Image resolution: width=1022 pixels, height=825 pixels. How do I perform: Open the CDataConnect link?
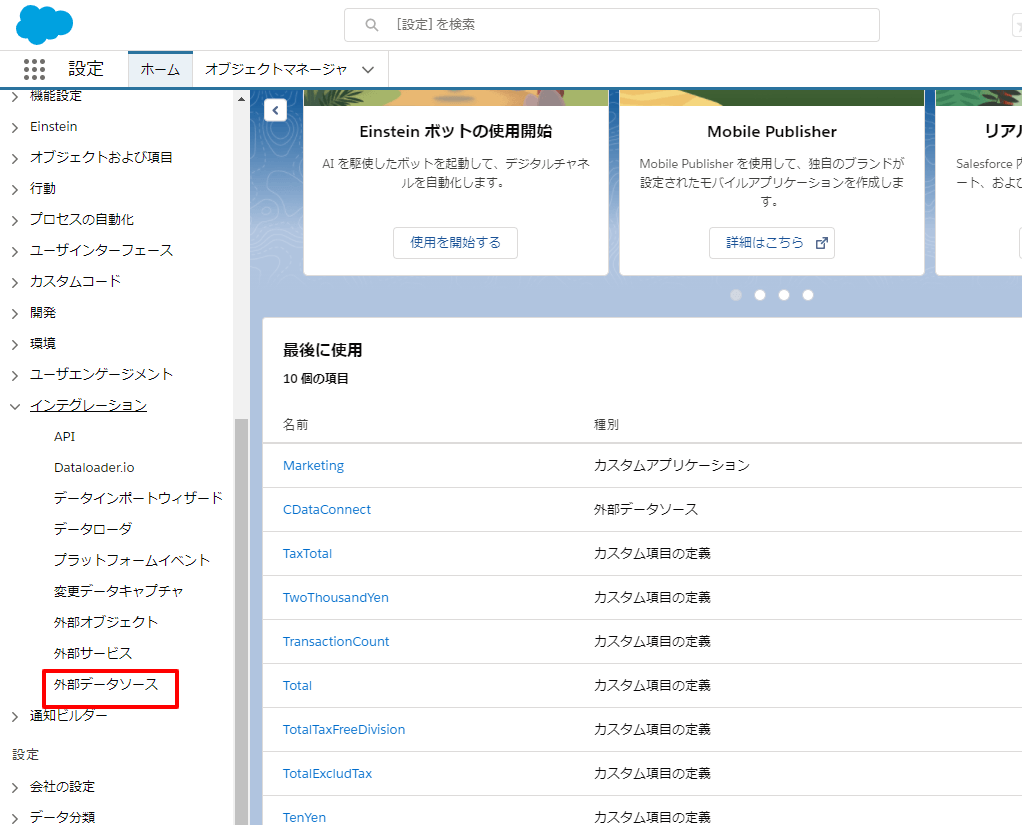327,510
